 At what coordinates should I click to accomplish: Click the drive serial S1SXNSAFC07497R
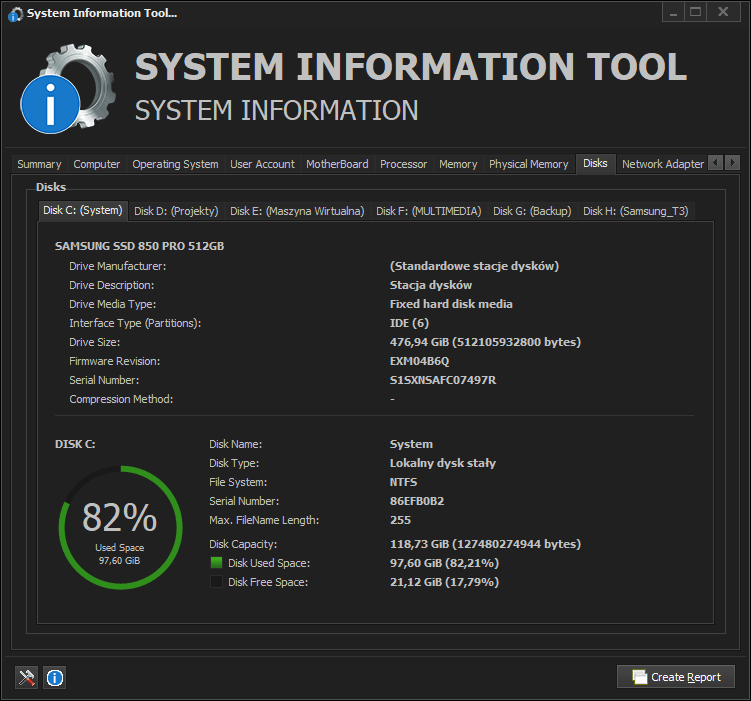443,380
